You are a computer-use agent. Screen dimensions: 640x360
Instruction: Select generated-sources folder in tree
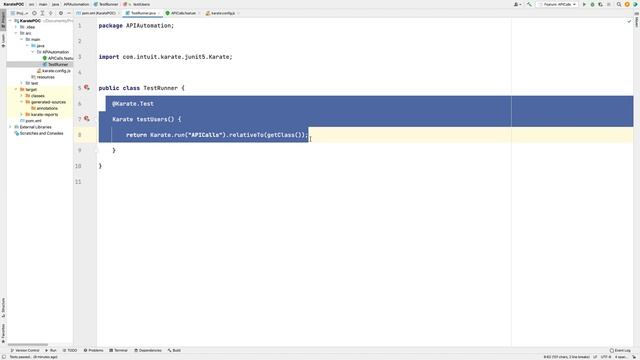click(x=45, y=102)
